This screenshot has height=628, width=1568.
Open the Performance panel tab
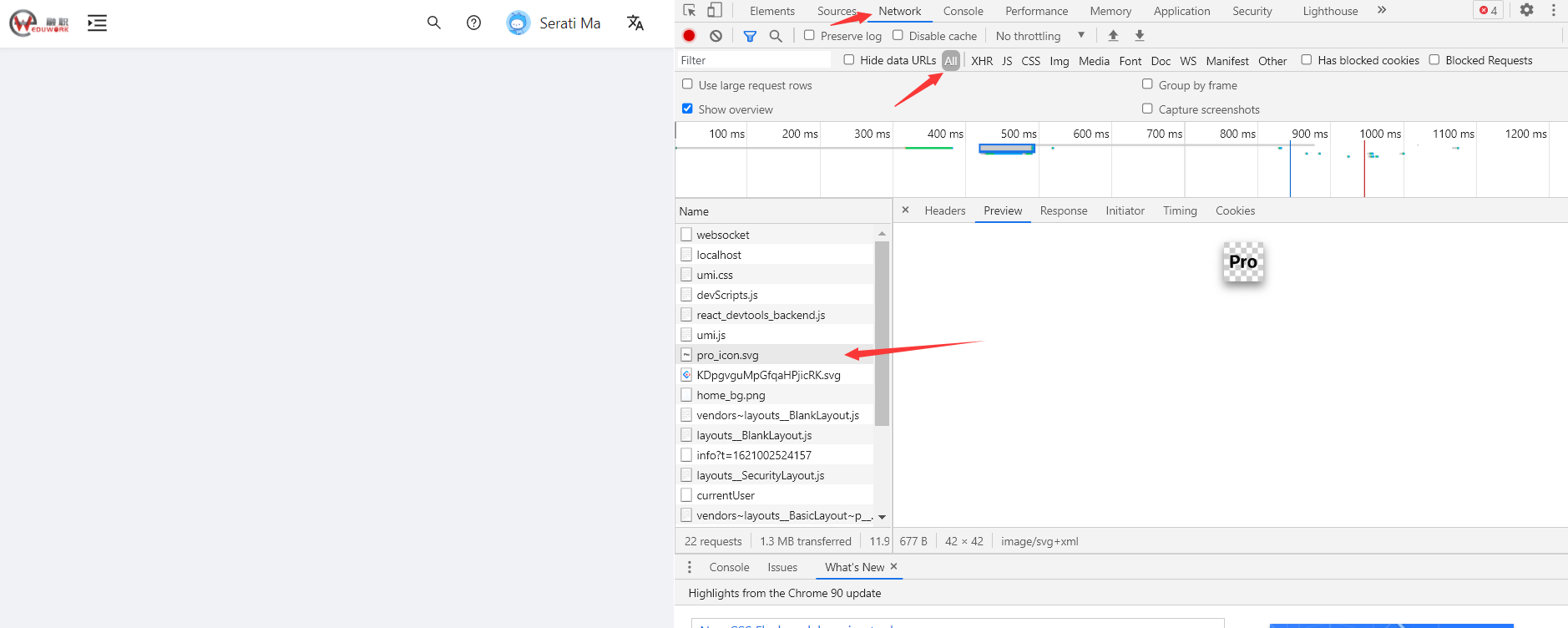coord(1036,11)
